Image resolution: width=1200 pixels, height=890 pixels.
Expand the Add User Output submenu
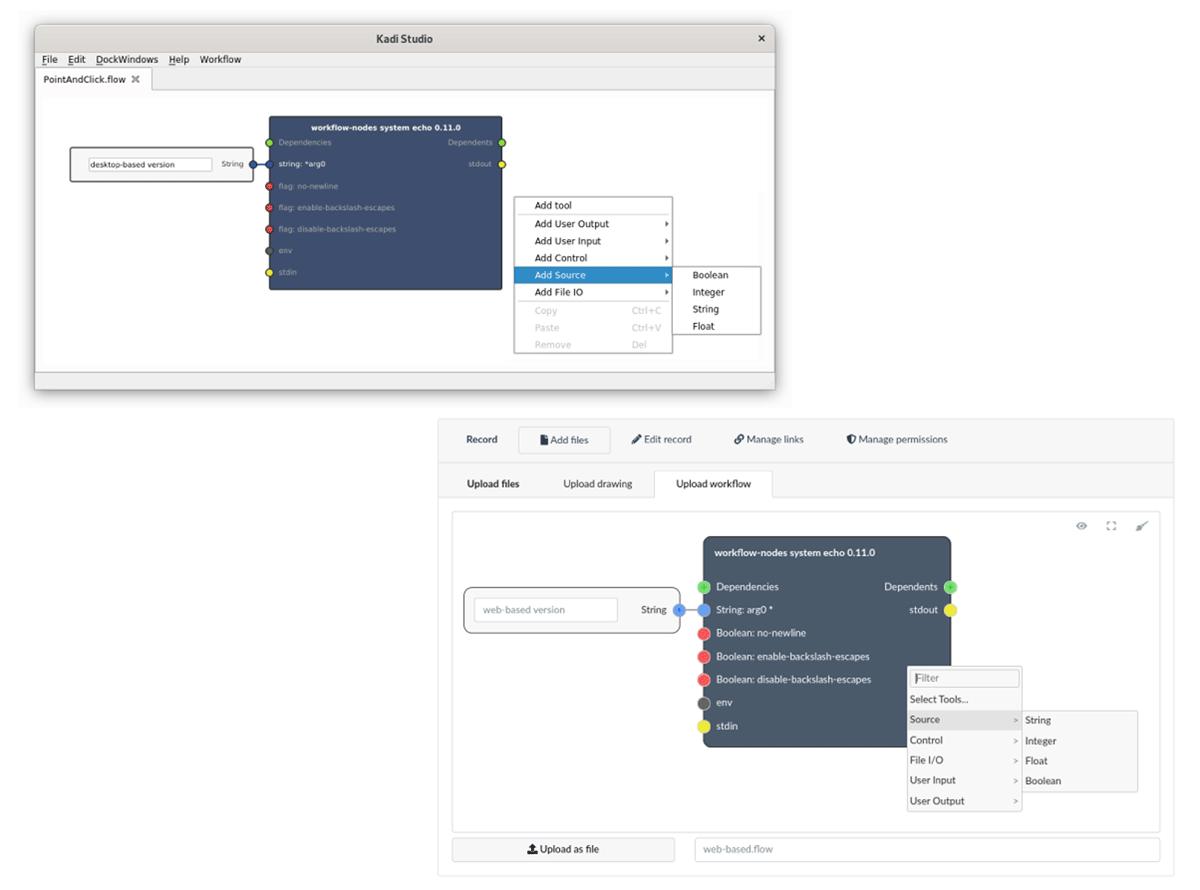(593, 224)
